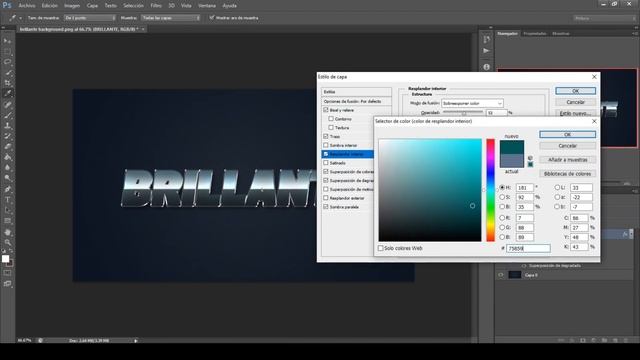
Task: Toggle Quick Mask mode icon
Action: 7,273
